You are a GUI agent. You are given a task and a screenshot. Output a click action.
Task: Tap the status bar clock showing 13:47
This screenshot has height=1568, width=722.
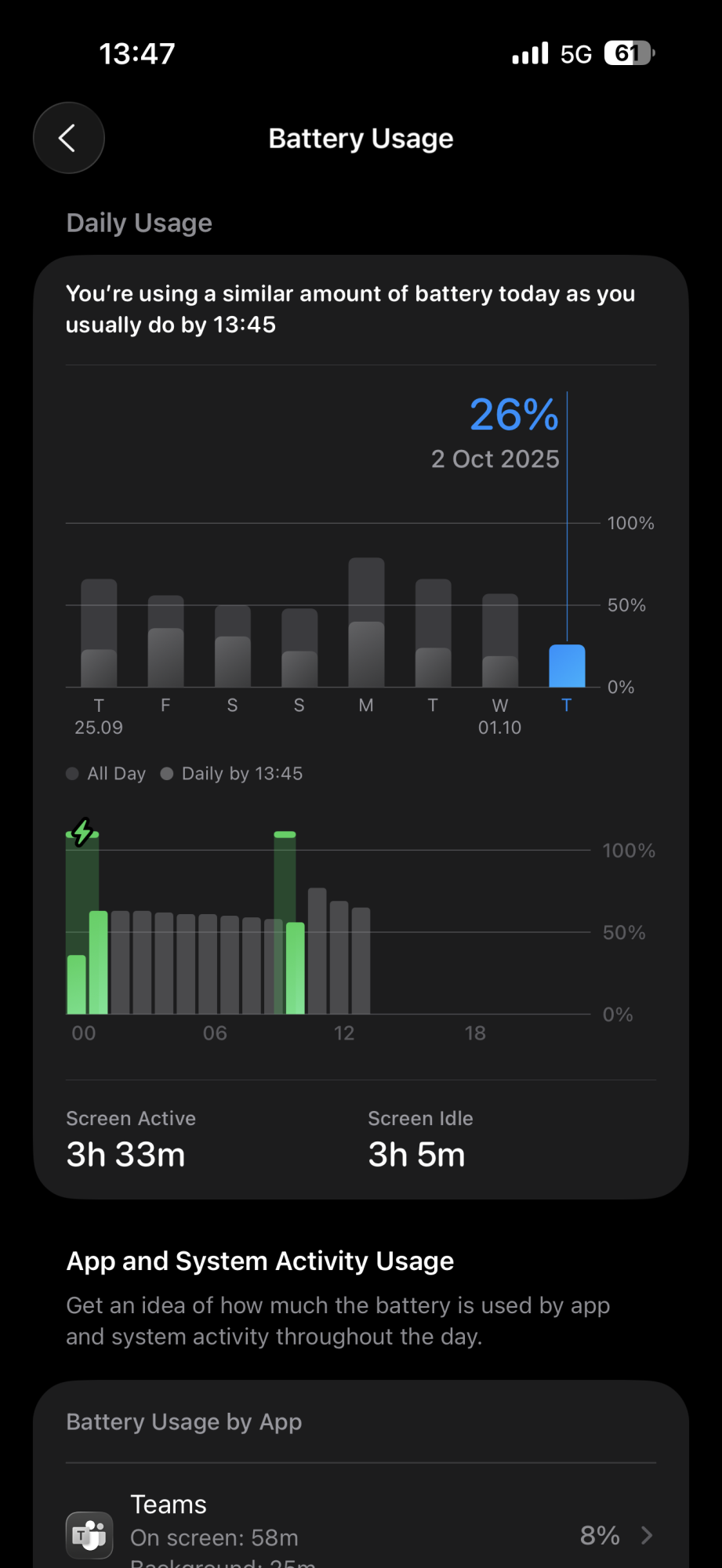[x=137, y=53]
